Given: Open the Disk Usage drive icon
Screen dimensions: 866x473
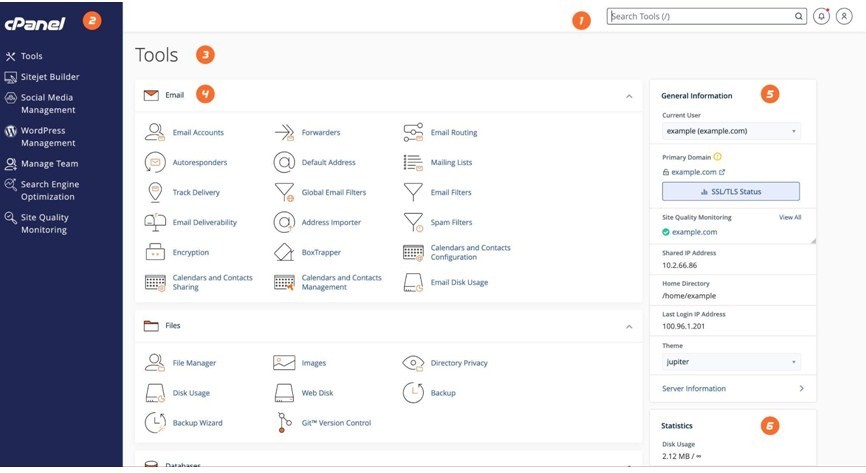Looking at the screenshot, I should 155,393.
